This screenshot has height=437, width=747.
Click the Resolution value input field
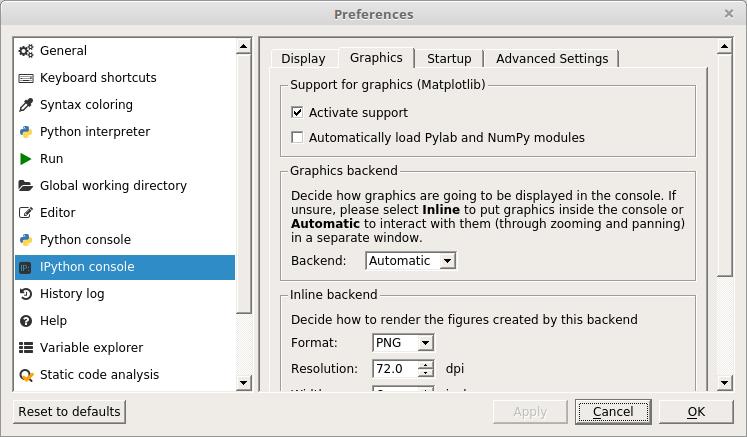395,369
